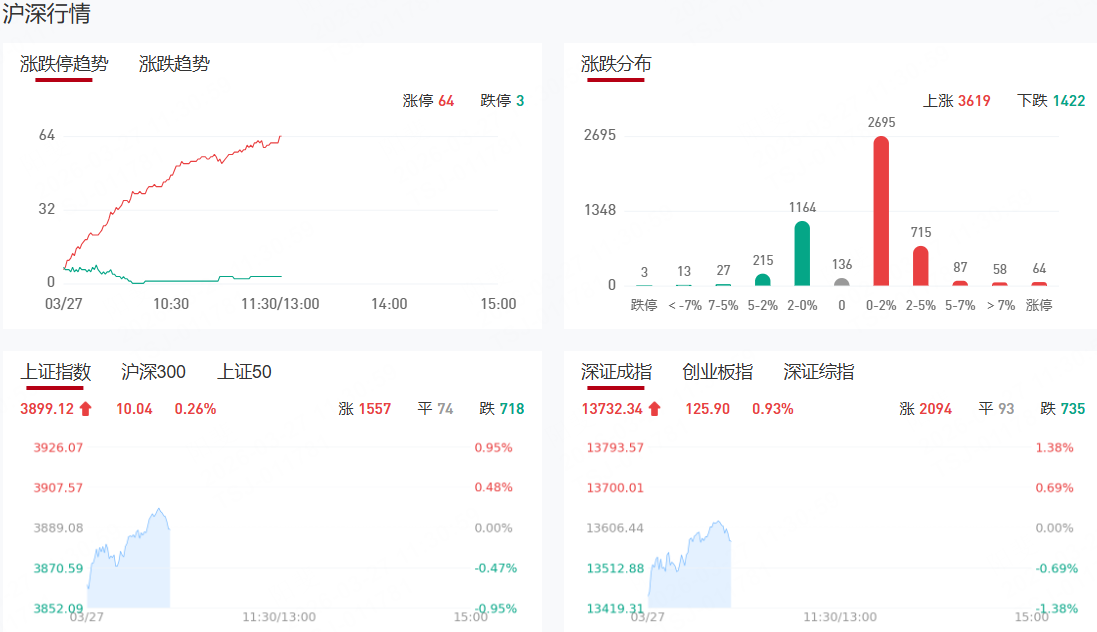Click the tallest red 0-2% bar labeled 2695
This screenshot has height=632, width=1097.
click(x=881, y=210)
